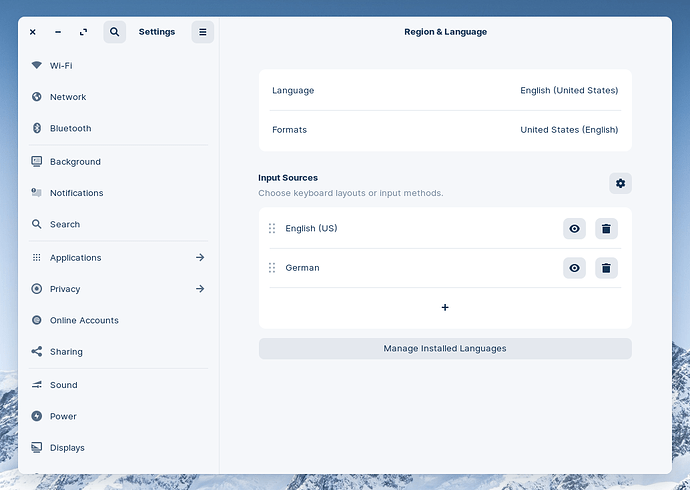Click the Wi-Fi icon in sidebar

37,65
